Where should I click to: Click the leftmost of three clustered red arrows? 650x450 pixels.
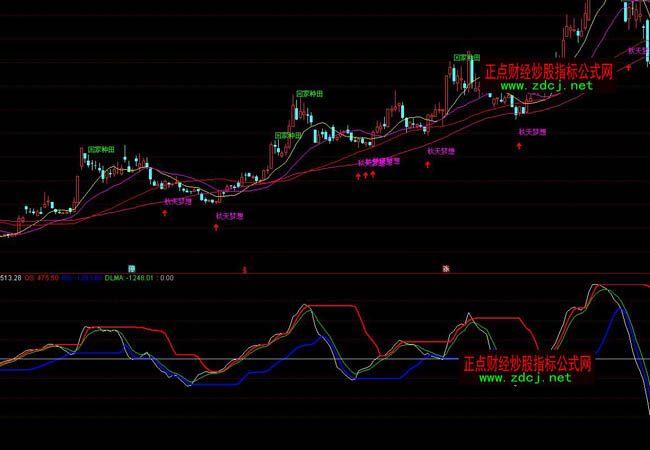point(359,175)
